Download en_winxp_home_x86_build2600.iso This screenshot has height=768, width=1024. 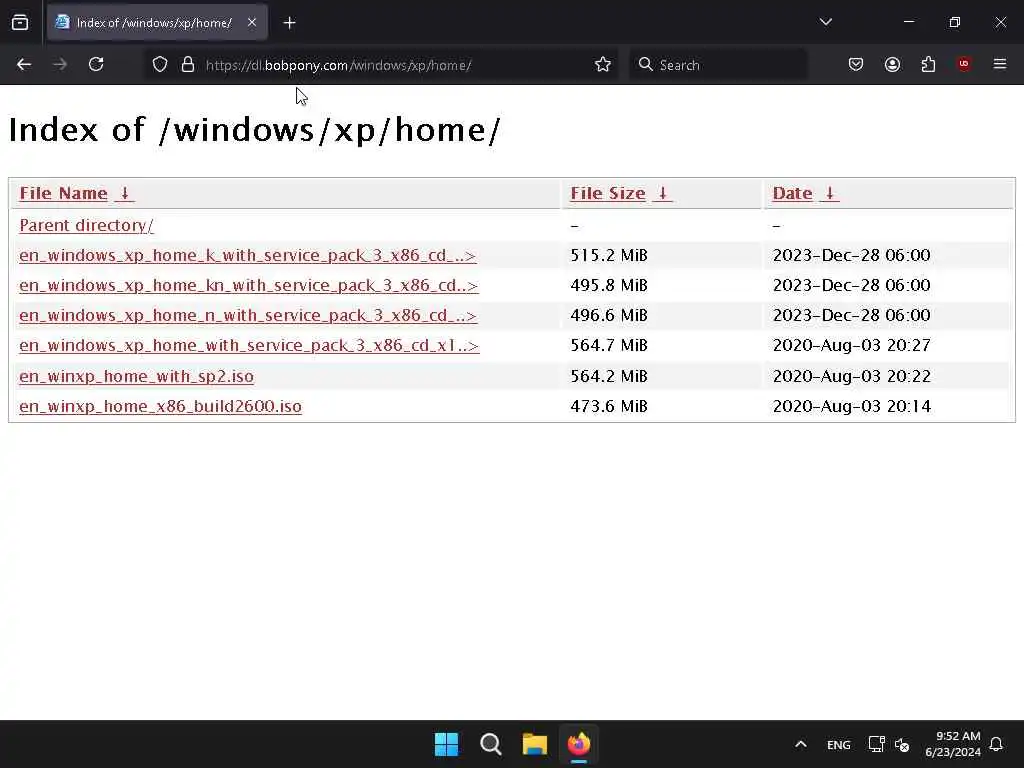[x=161, y=406]
